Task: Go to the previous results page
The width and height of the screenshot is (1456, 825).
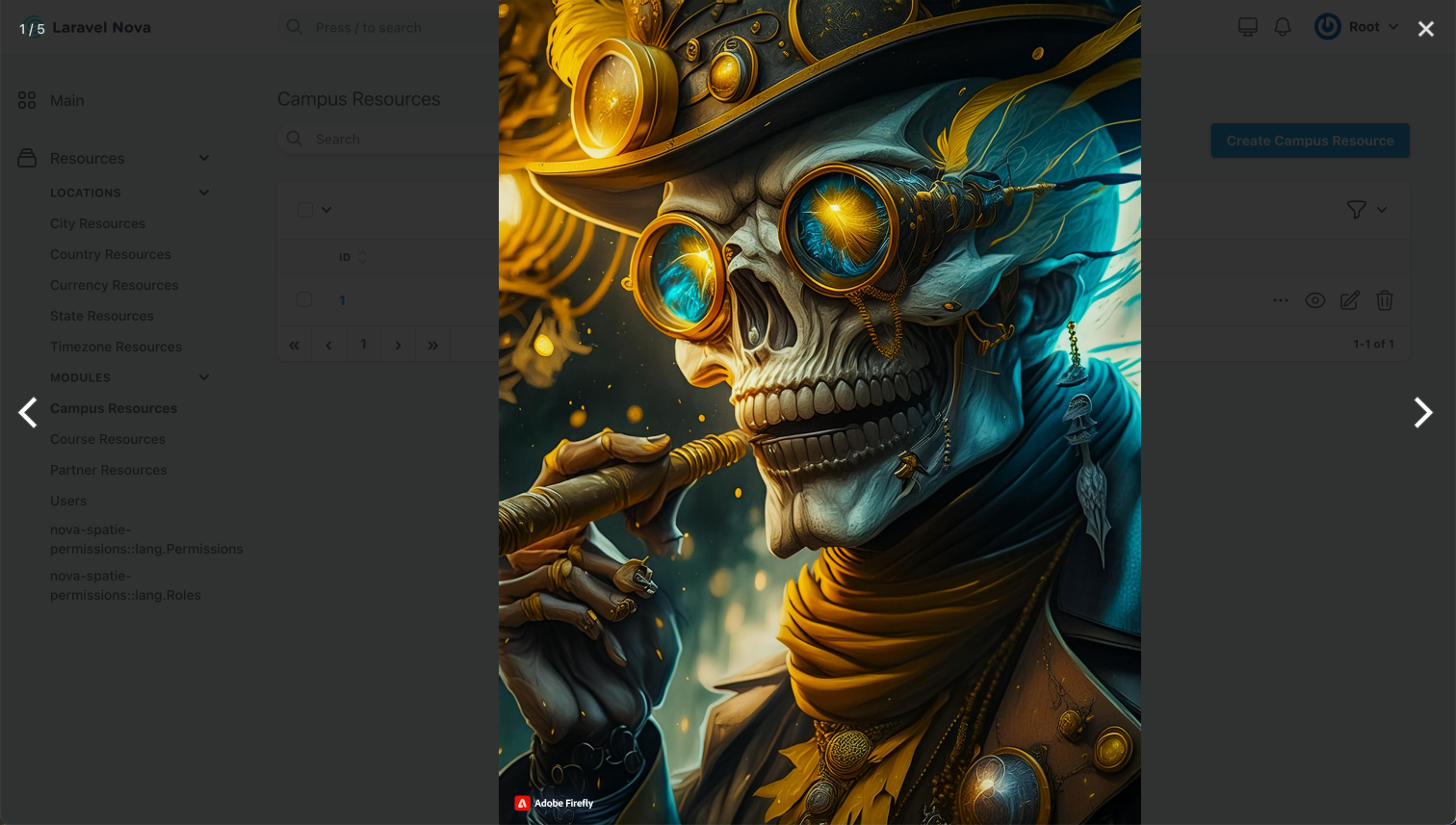Action: pos(328,345)
